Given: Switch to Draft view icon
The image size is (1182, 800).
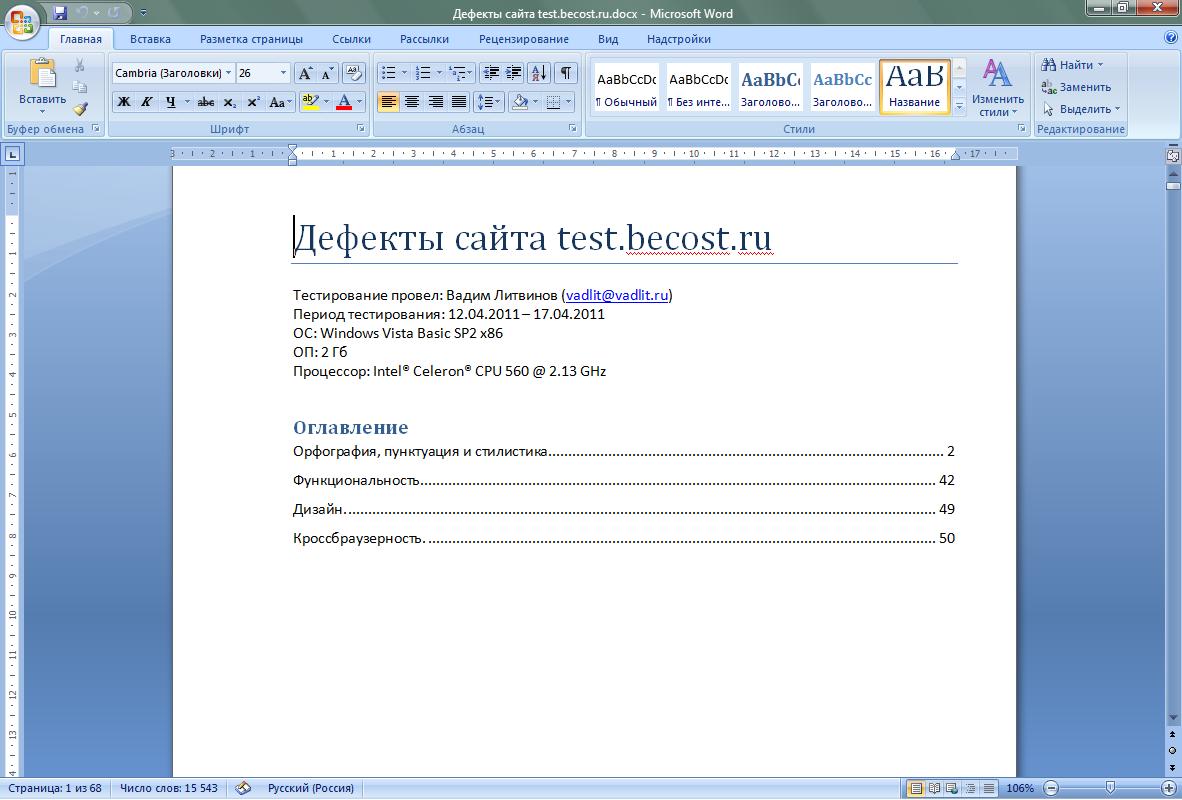Looking at the screenshot, I should pyautogui.click(x=988, y=789).
